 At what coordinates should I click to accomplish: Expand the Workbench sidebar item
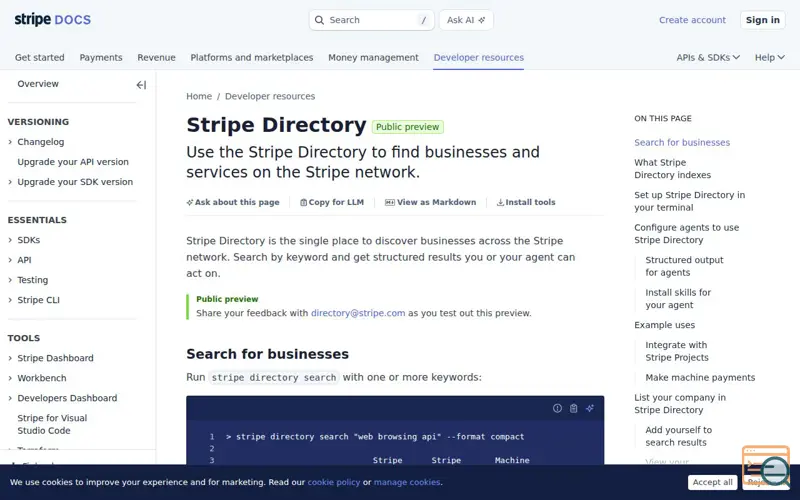pyautogui.click(x=42, y=378)
